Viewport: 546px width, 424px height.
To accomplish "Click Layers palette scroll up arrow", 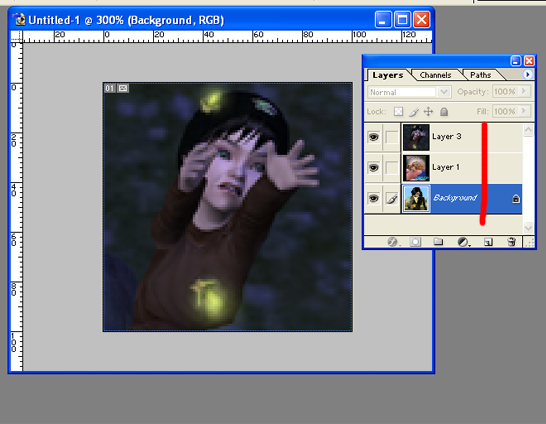I will [528, 130].
